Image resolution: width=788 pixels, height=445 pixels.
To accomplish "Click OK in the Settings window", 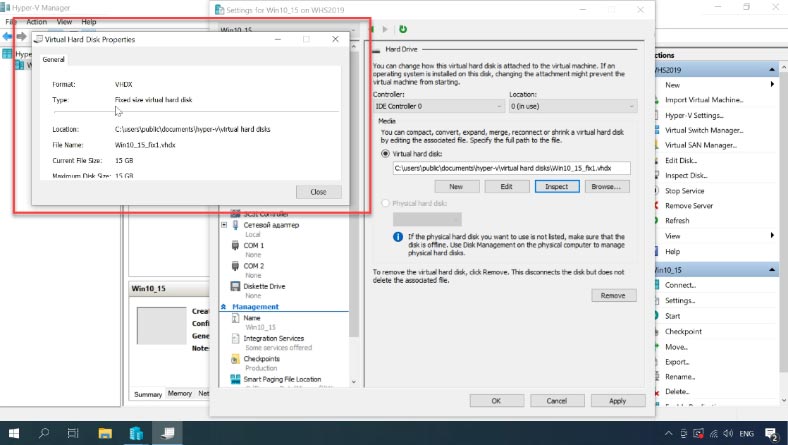I will tap(497, 401).
